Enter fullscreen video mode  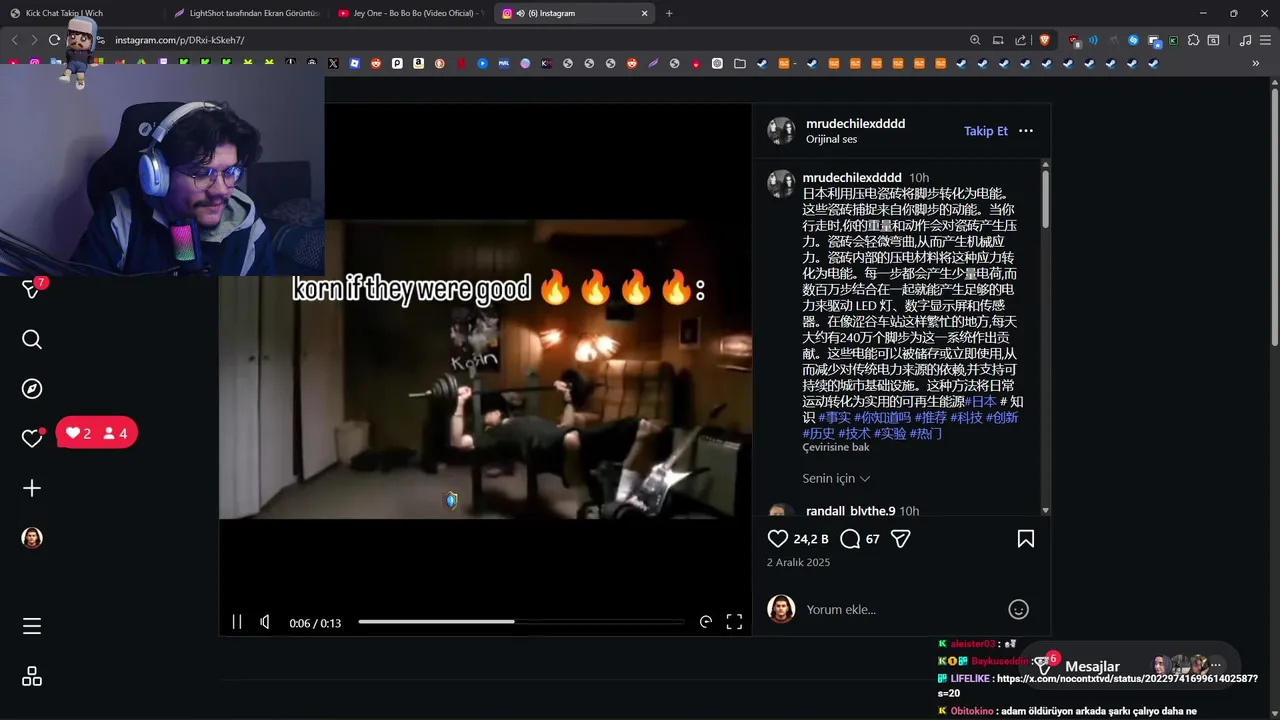pos(734,622)
